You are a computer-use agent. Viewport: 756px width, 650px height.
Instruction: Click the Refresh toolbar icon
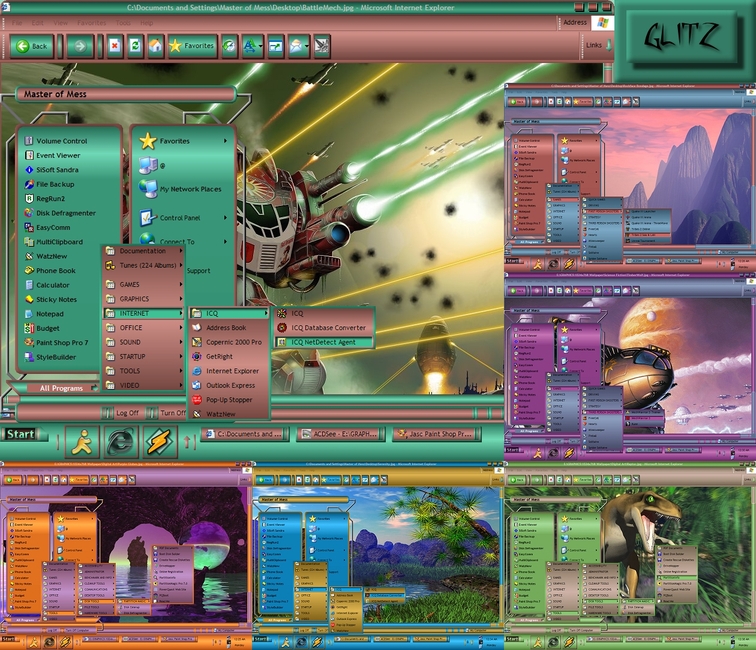pos(135,46)
